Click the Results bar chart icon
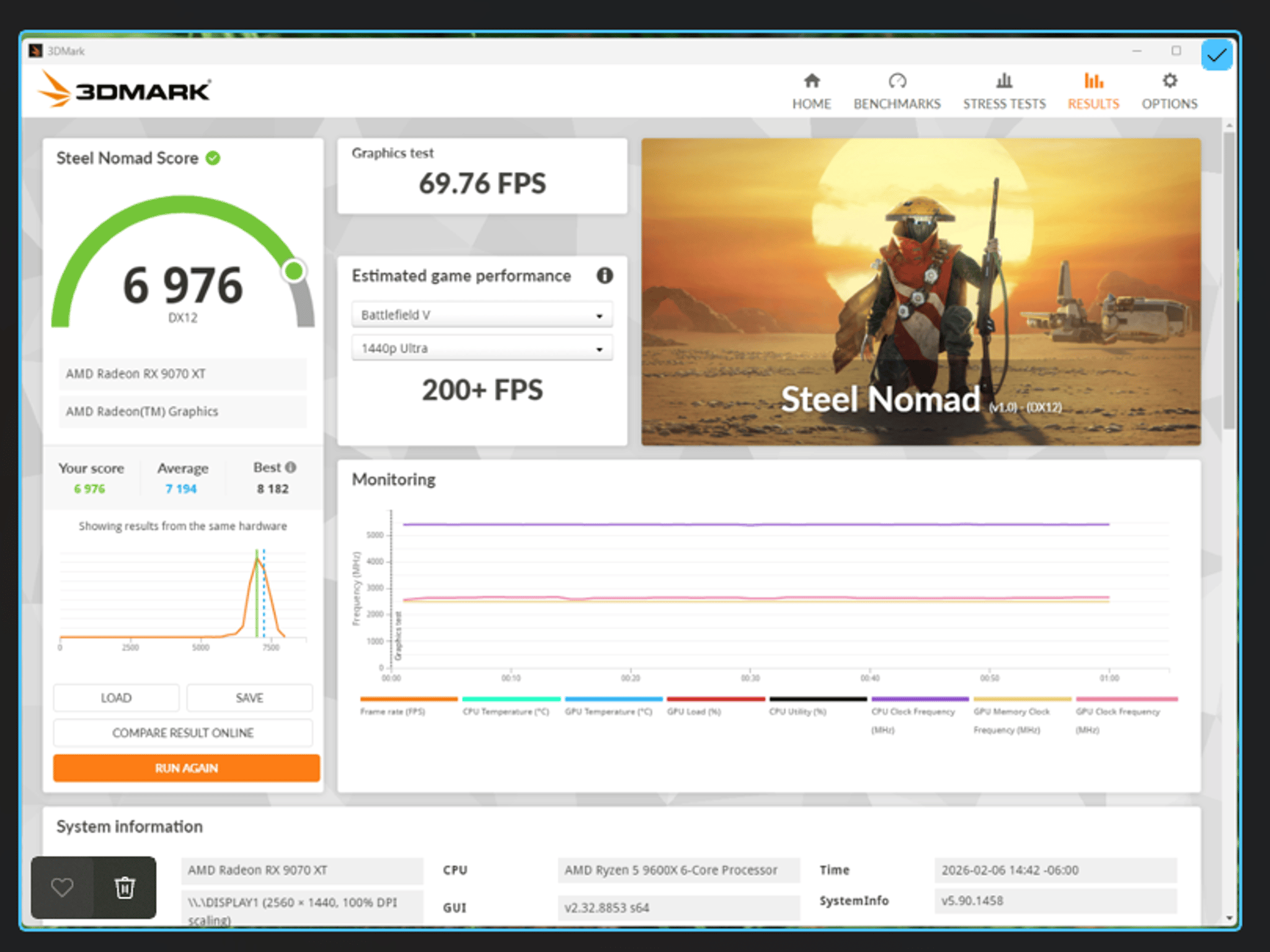The width and height of the screenshot is (1270, 952). tap(1093, 81)
